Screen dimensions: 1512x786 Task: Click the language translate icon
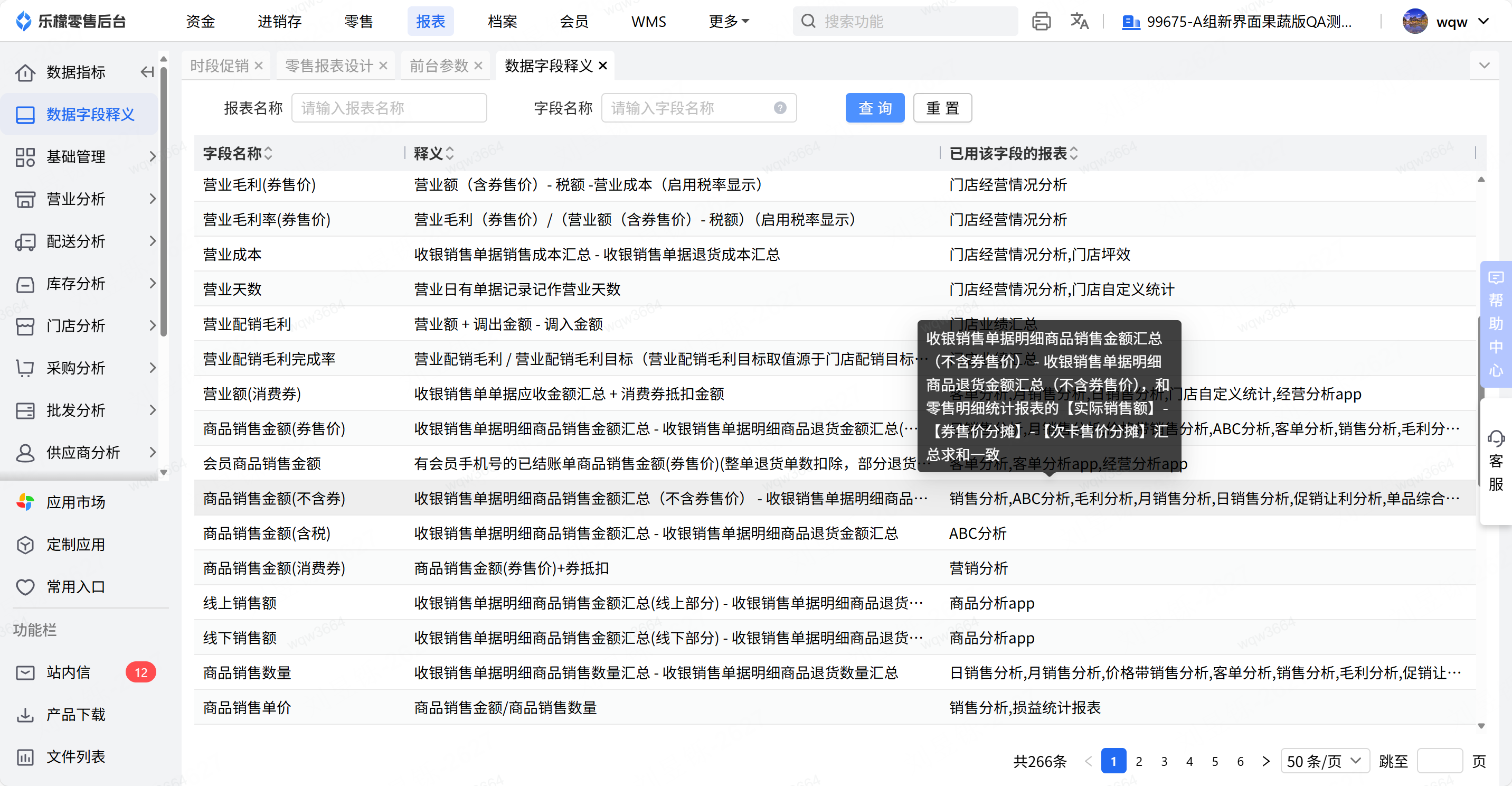click(1079, 22)
